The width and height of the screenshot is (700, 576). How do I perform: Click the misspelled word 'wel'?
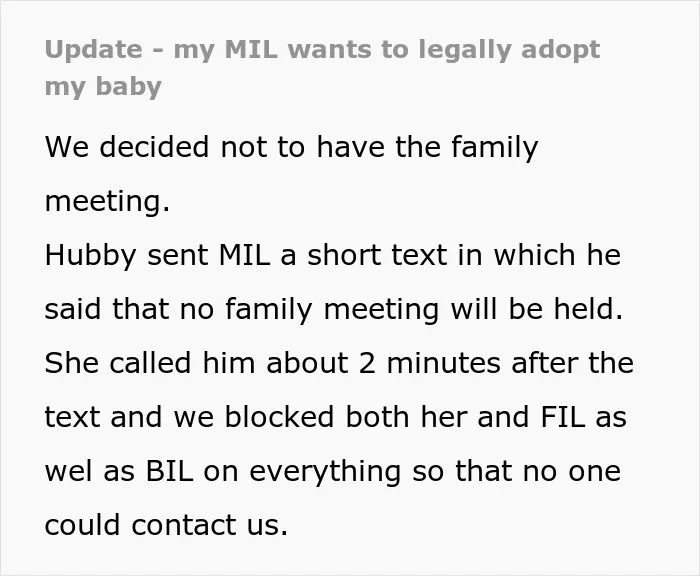(68, 471)
